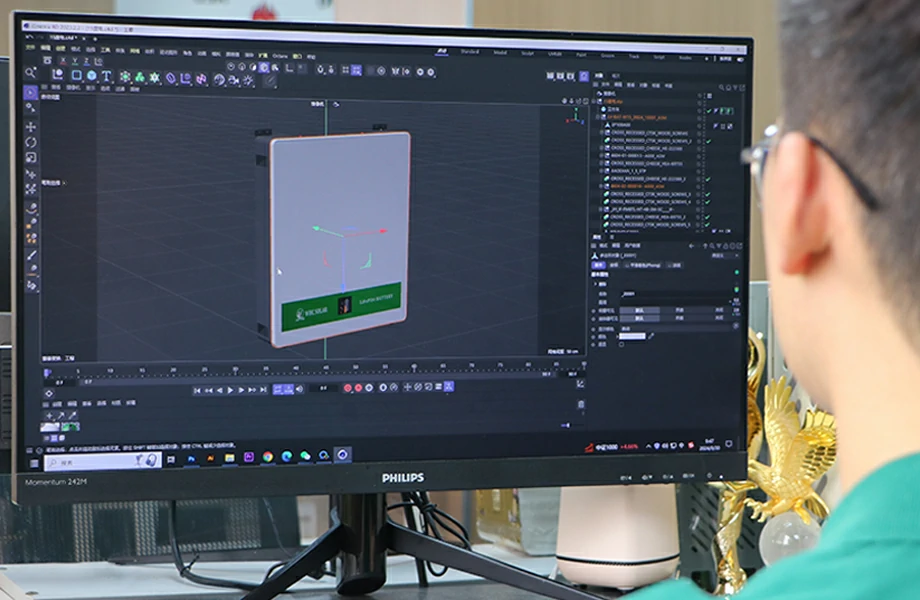Expand the first CROSS_RECESSED object tree node

pyautogui.click(x=603, y=132)
